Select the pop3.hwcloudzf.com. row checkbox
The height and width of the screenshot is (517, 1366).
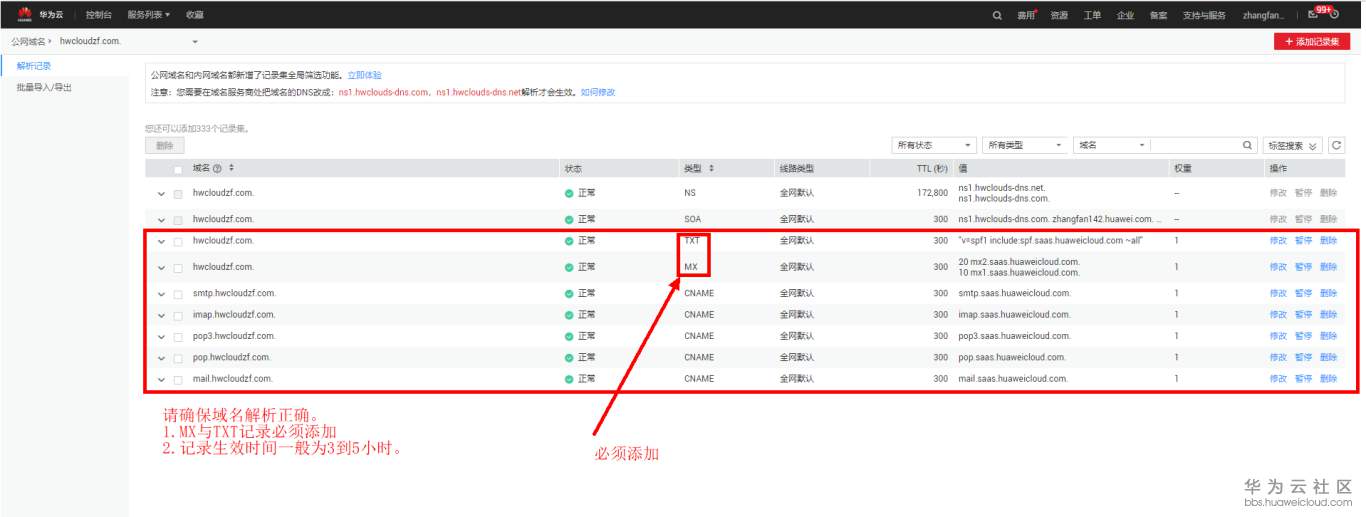178,337
